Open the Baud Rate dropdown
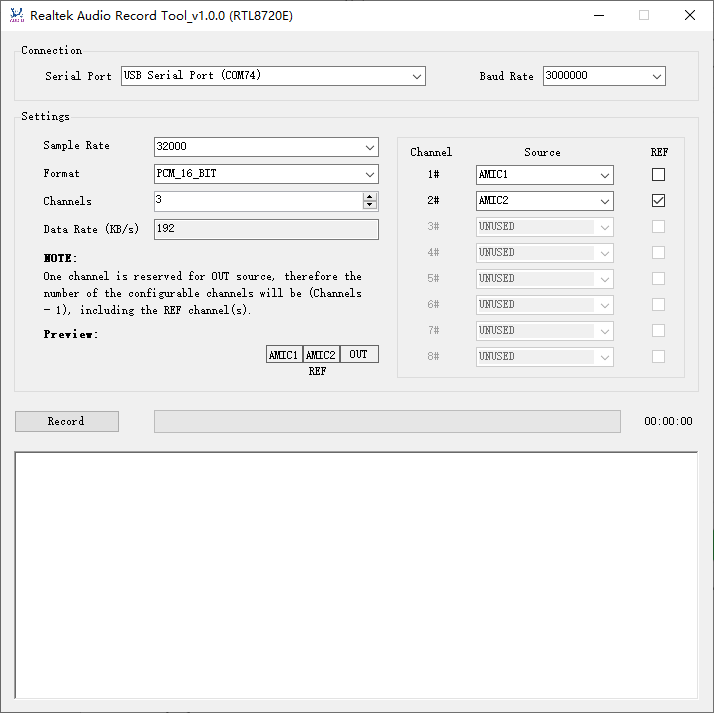 604,76
